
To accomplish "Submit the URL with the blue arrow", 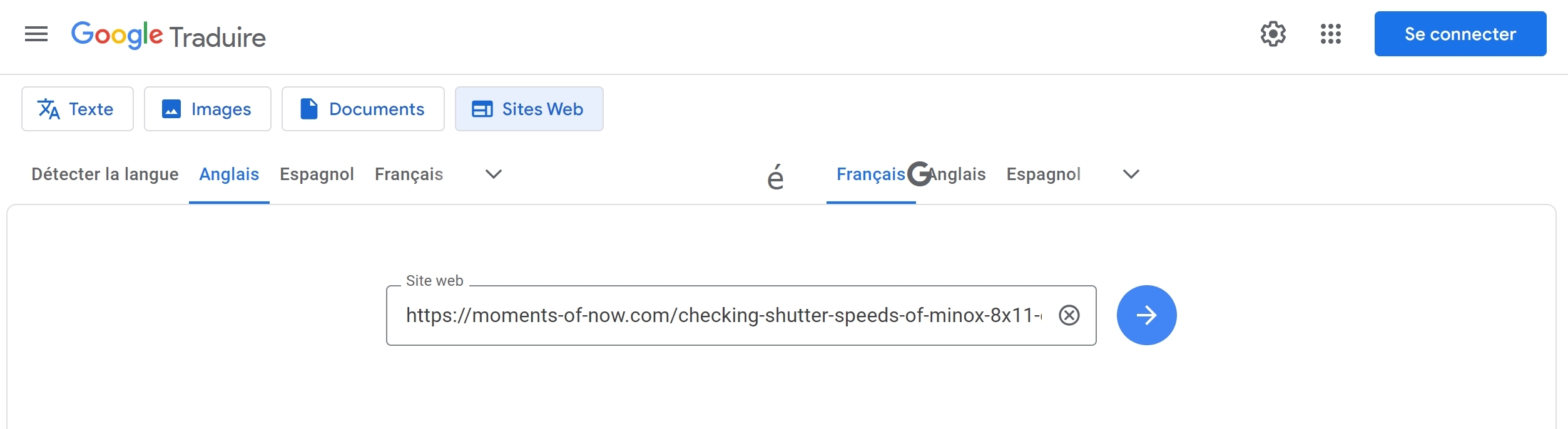I will pos(1146,315).
